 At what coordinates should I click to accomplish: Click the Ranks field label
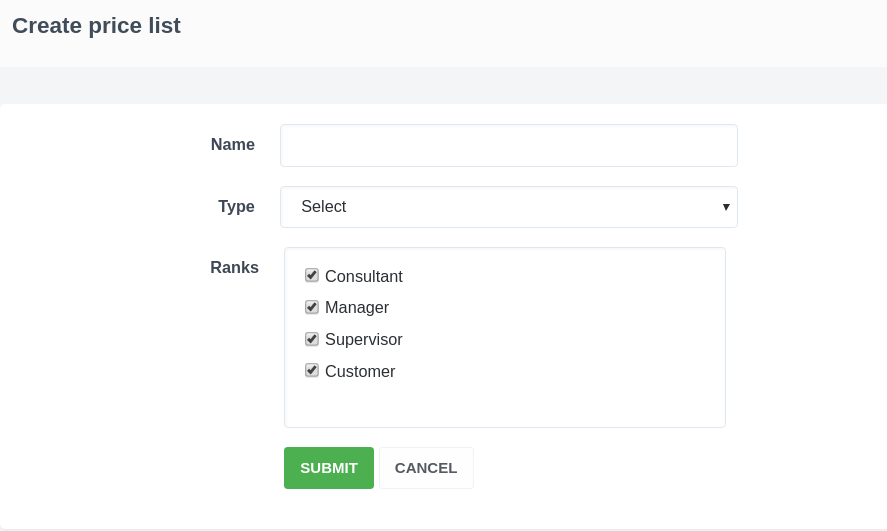[234, 268]
